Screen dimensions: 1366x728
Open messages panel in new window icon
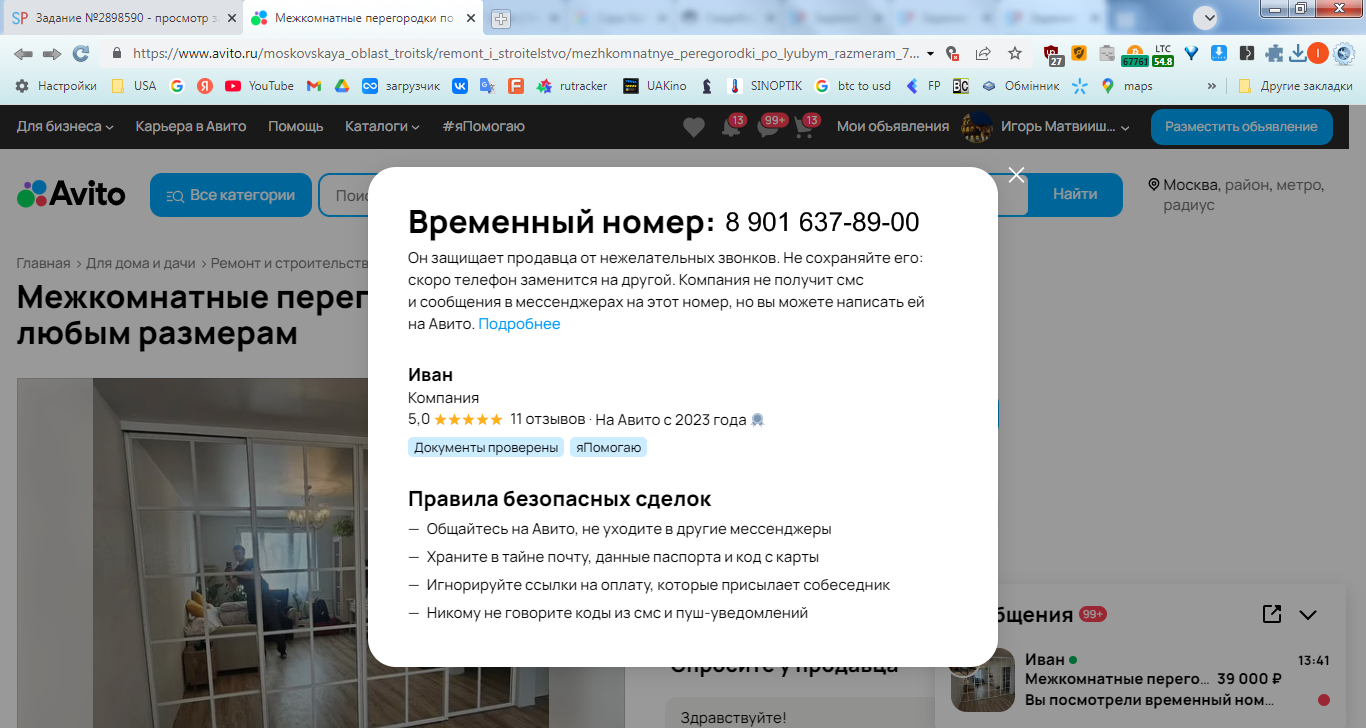click(x=1272, y=614)
